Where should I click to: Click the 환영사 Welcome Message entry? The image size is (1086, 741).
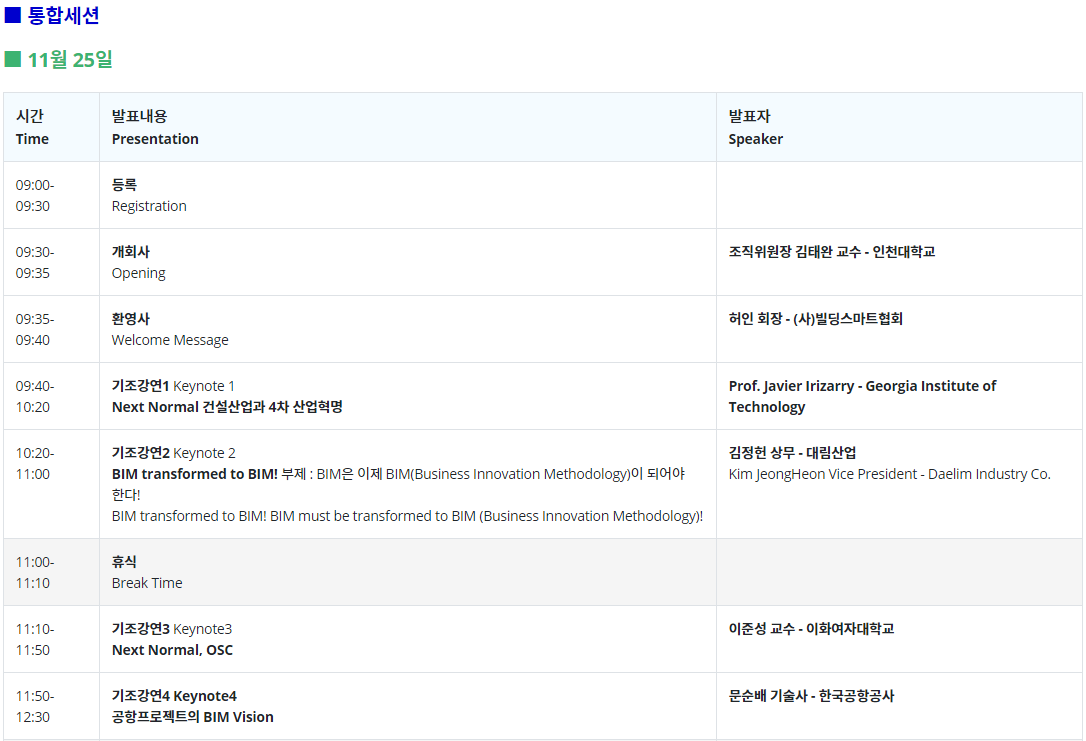coord(170,330)
